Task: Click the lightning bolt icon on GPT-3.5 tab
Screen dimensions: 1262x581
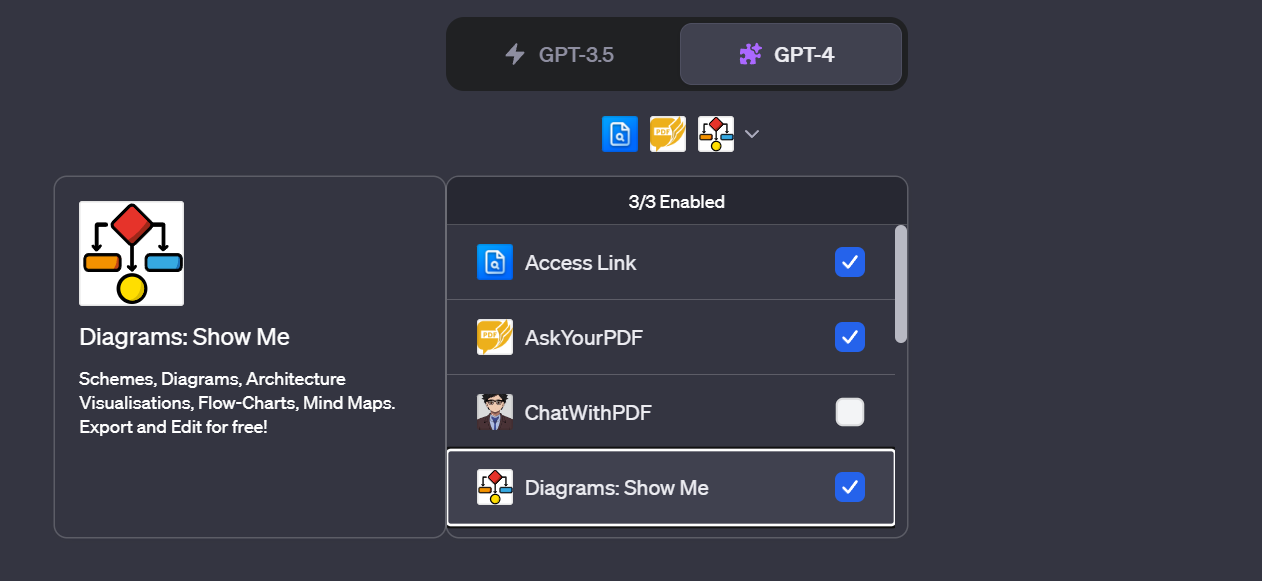Action: coord(515,54)
